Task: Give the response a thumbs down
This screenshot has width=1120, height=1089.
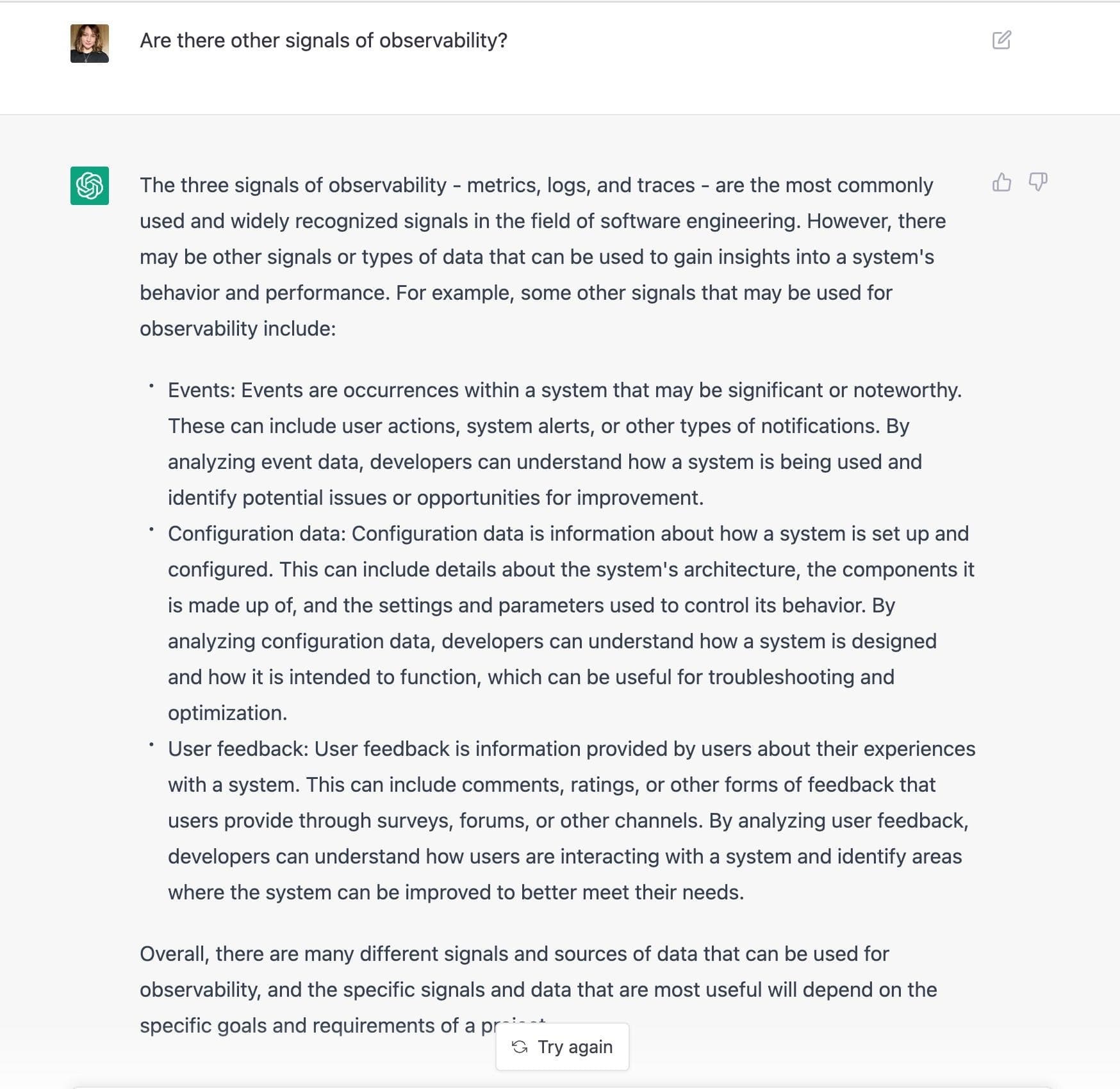Action: (x=1038, y=183)
